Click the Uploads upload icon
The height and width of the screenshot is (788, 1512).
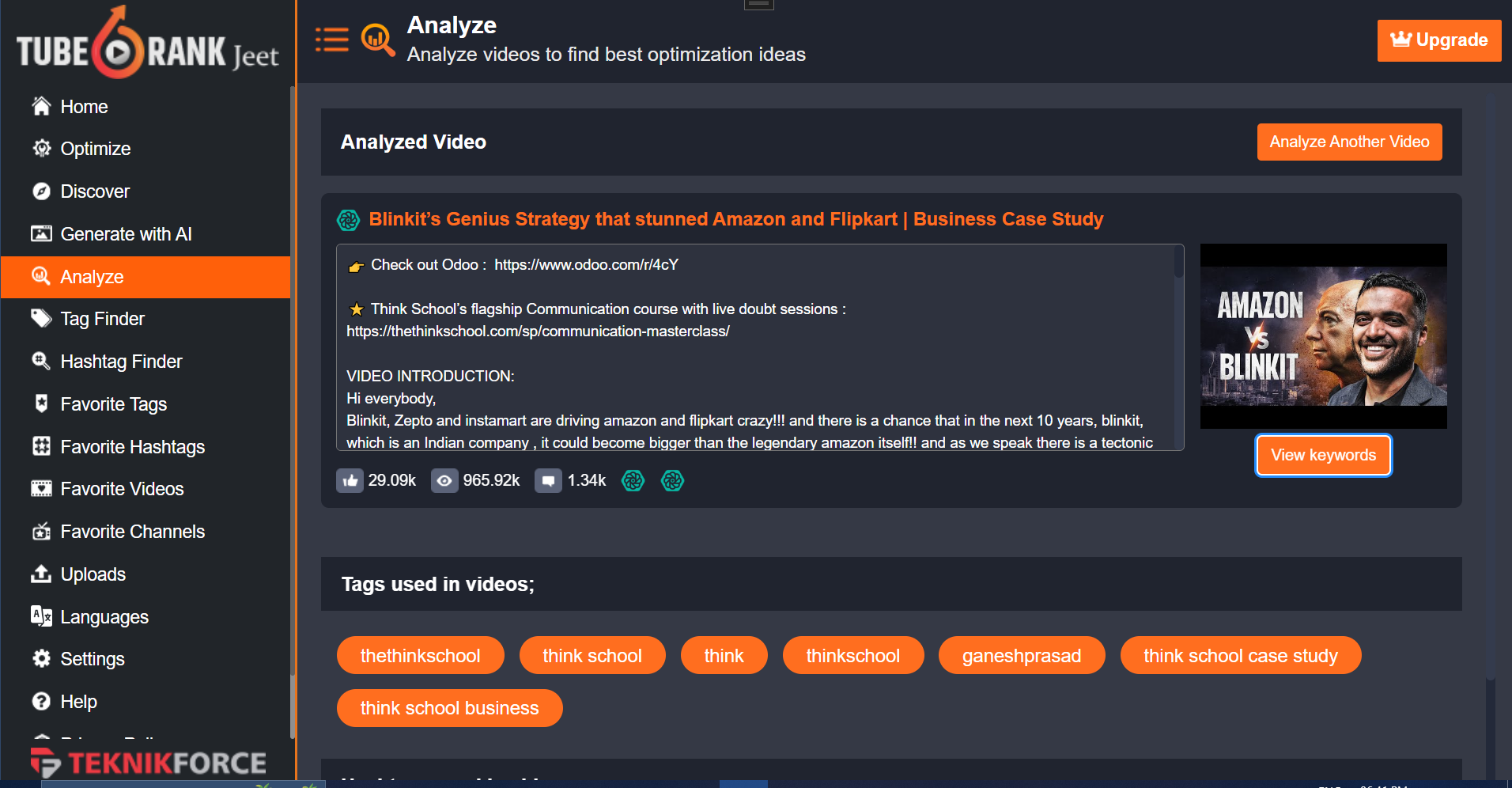[41, 574]
